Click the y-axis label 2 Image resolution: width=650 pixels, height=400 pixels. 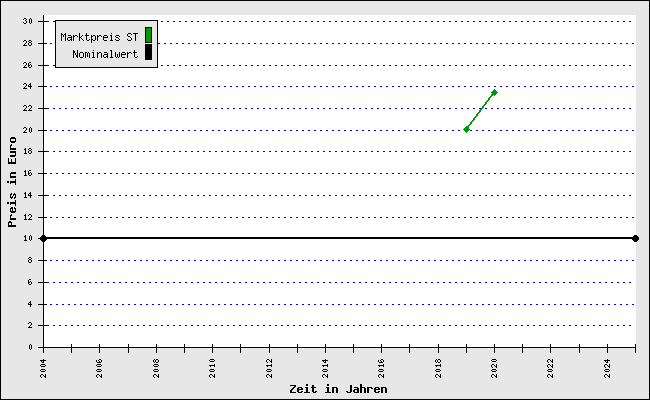click(x=30, y=325)
